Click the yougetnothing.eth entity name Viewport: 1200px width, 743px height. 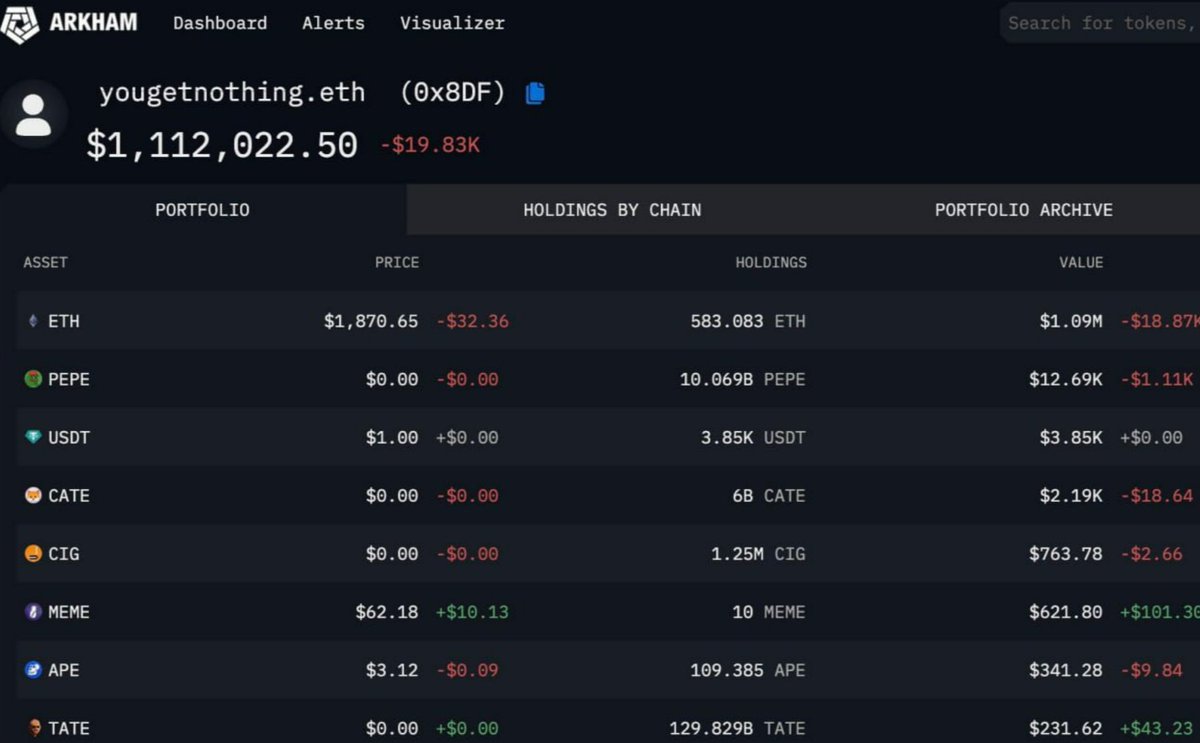click(232, 93)
